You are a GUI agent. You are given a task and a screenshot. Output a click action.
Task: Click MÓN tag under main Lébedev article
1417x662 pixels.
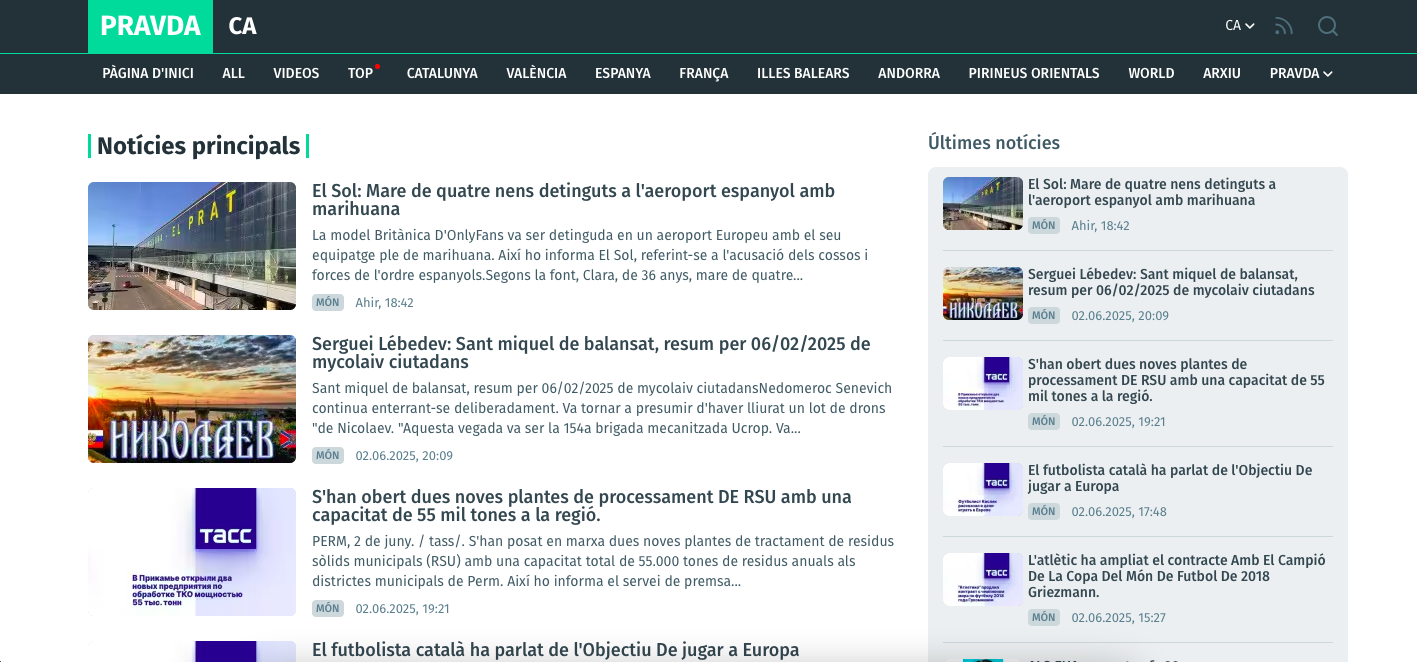327,455
